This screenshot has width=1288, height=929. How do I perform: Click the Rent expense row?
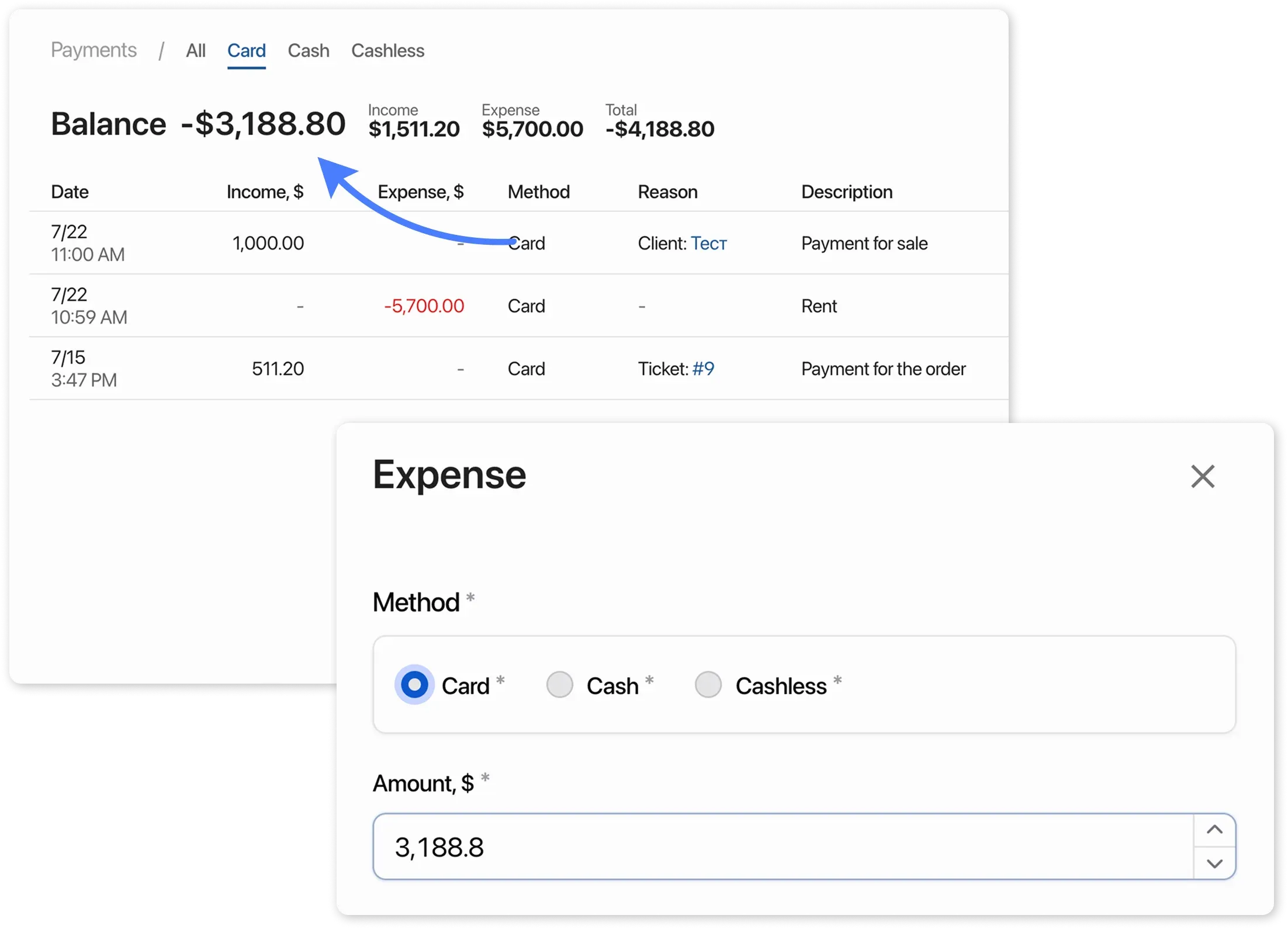818,306
